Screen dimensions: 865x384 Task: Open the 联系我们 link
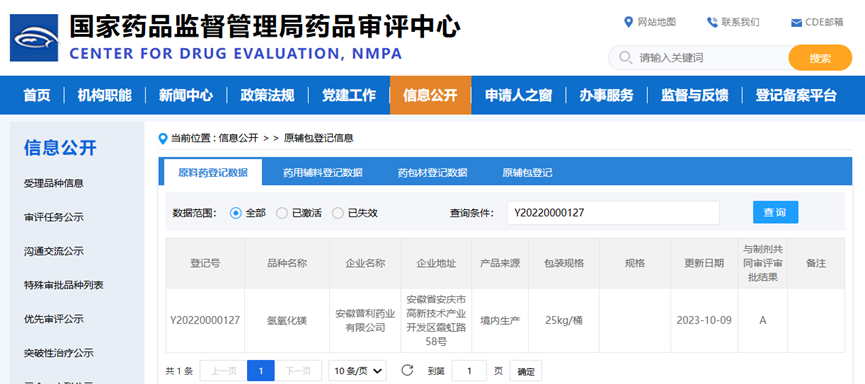click(x=740, y=22)
